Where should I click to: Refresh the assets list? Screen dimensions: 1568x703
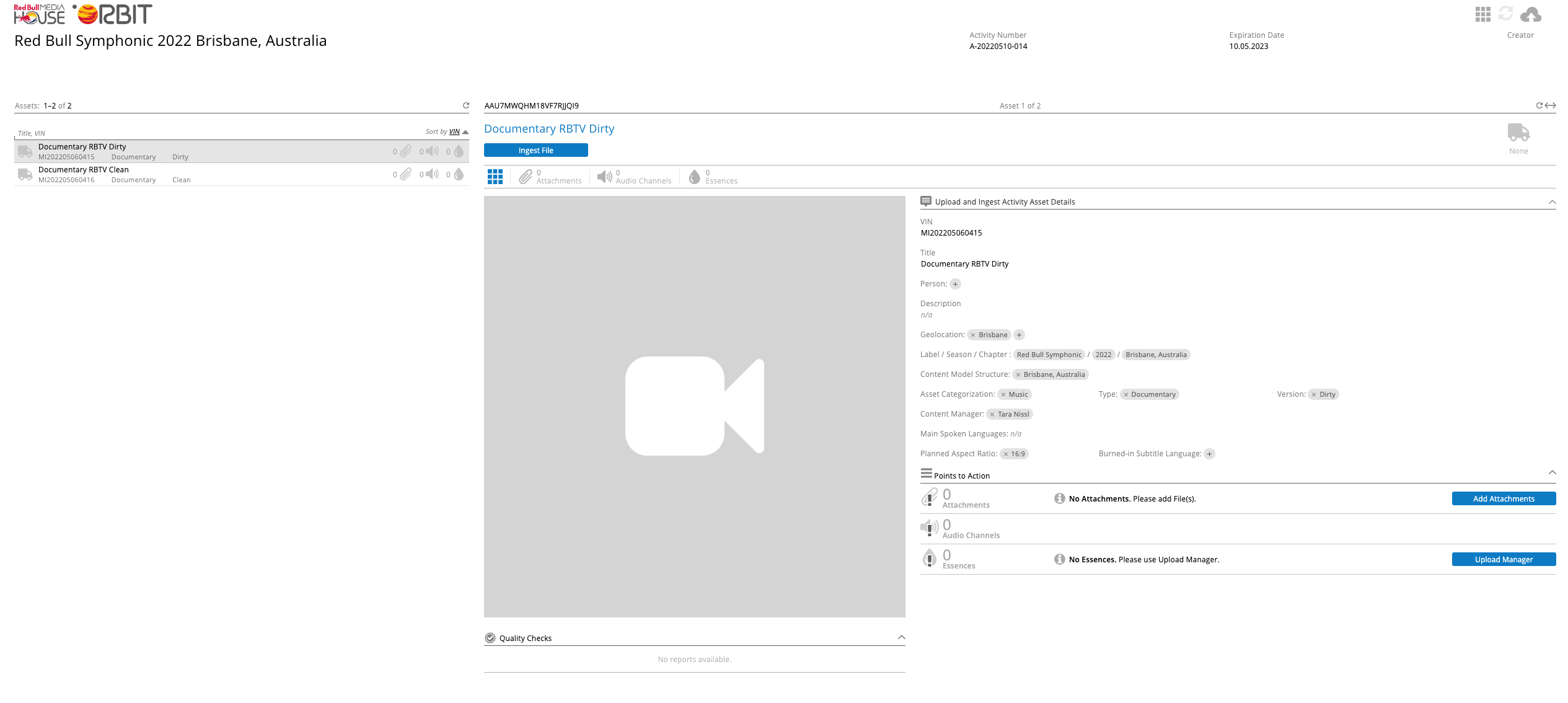pyautogui.click(x=465, y=105)
